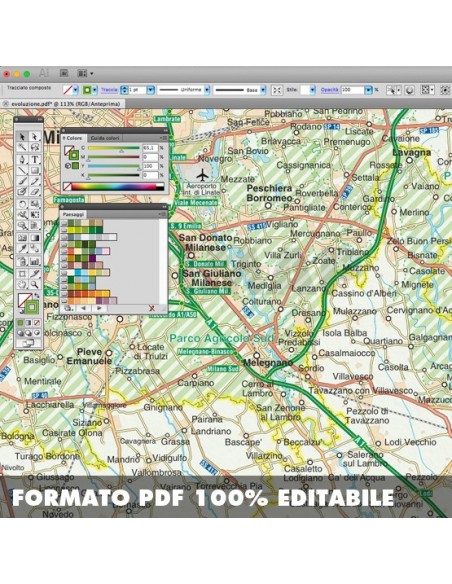Image resolution: width=452 pixels, height=584 pixels.
Task: Select the Eraser tool
Action: 35,192
